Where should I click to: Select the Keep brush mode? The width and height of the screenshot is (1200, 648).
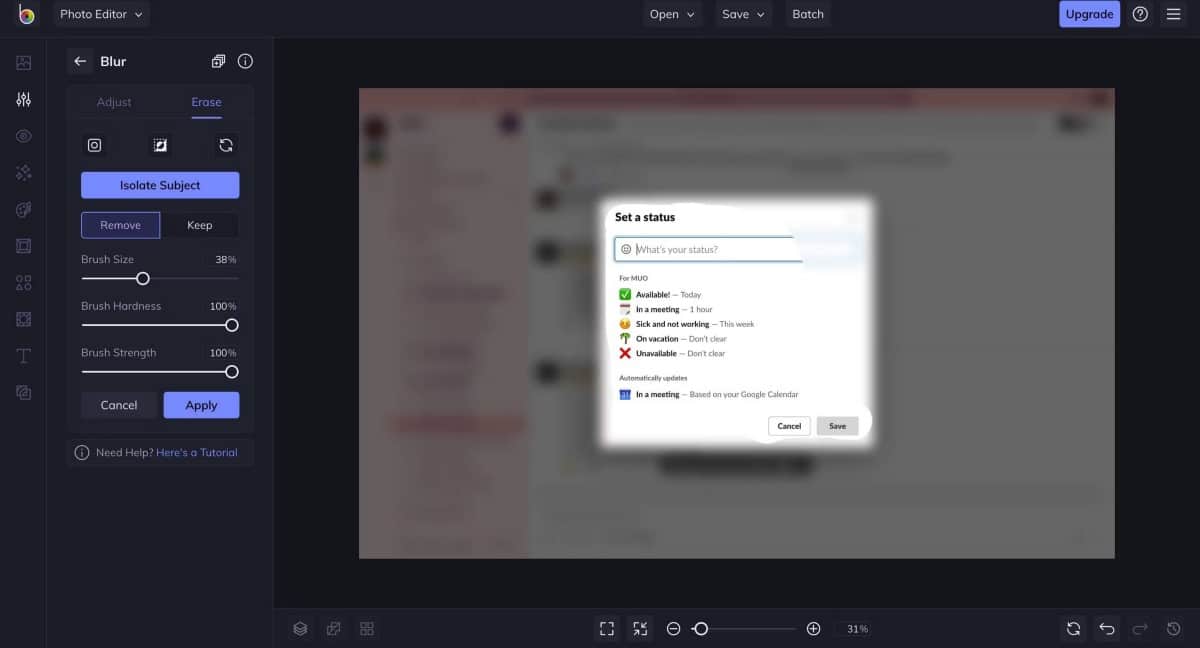[x=199, y=225]
